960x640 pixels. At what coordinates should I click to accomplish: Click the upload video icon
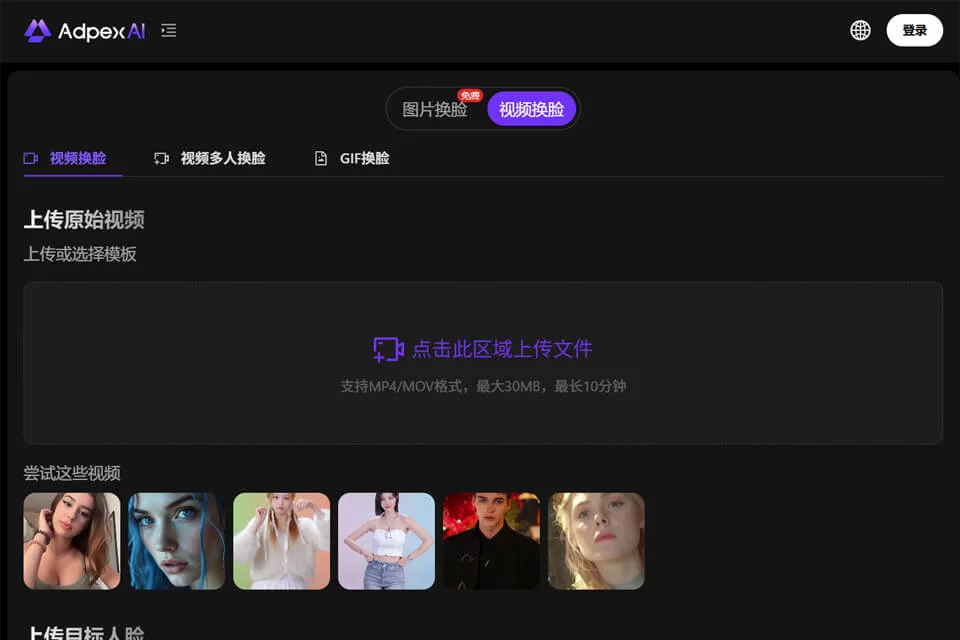[x=388, y=350]
